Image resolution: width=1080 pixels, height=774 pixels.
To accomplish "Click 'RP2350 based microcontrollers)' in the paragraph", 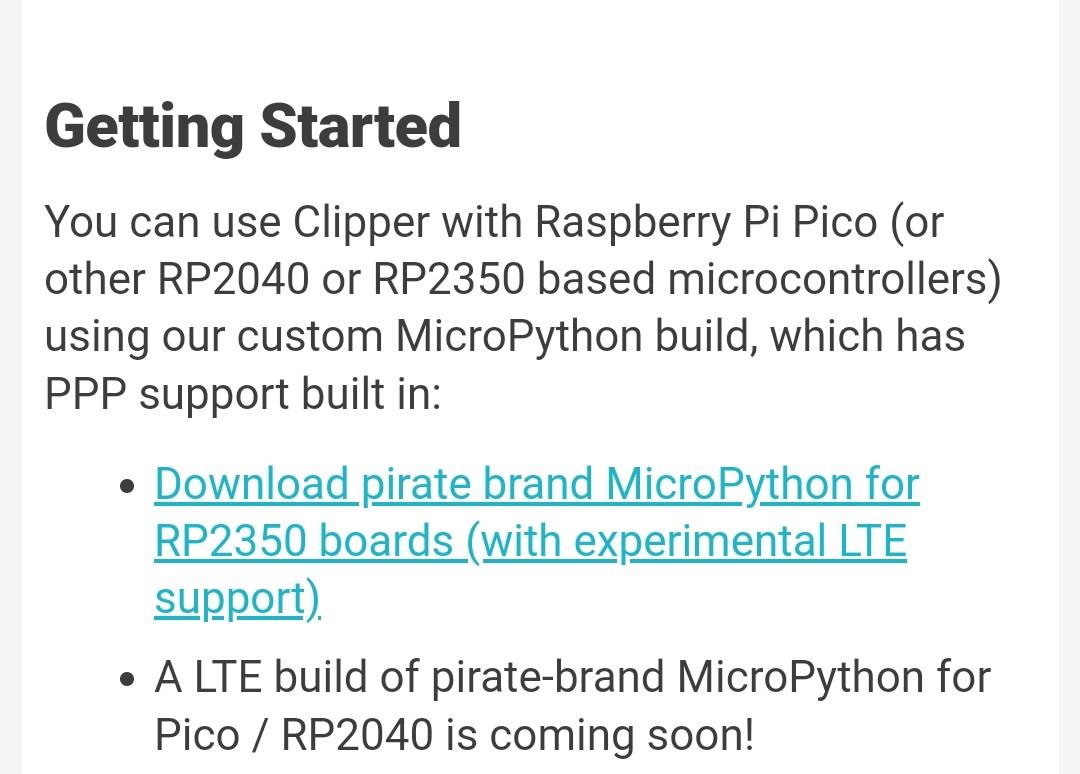I will (687, 280).
